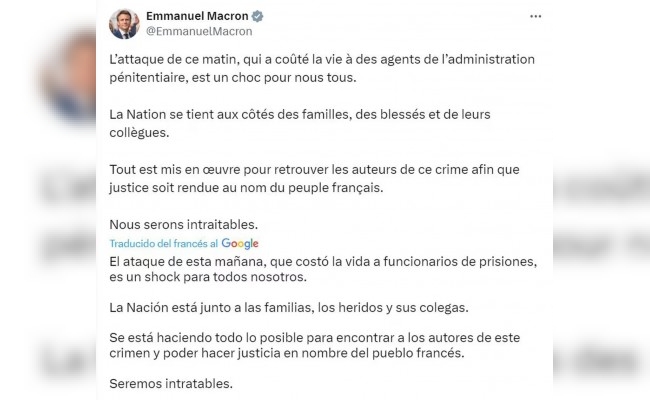Open the three-dot more options menu
Image resolution: width=650 pixels, height=400 pixels.
535,18
